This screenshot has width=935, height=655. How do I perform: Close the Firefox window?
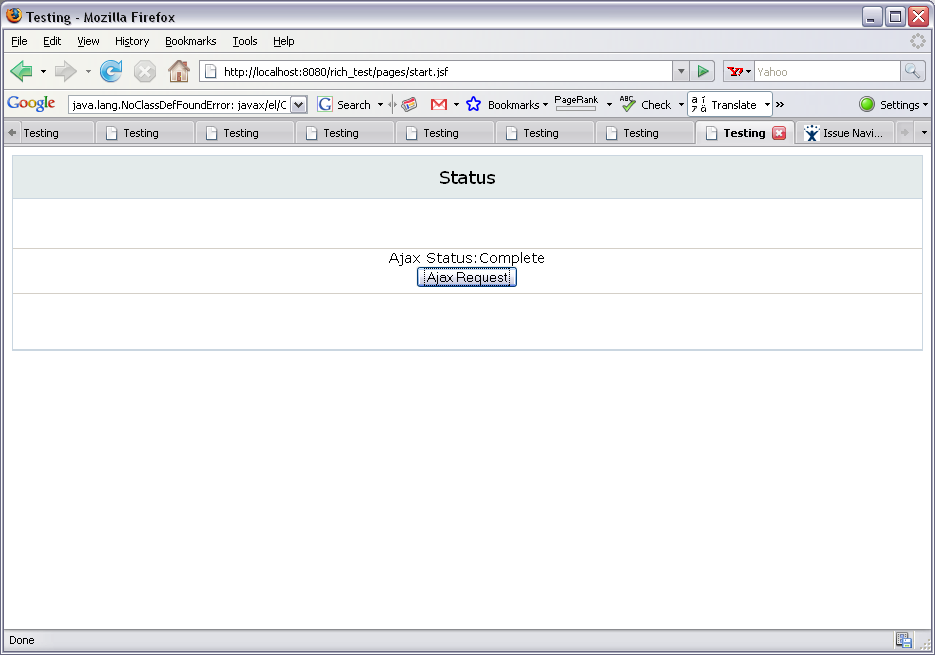918,17
